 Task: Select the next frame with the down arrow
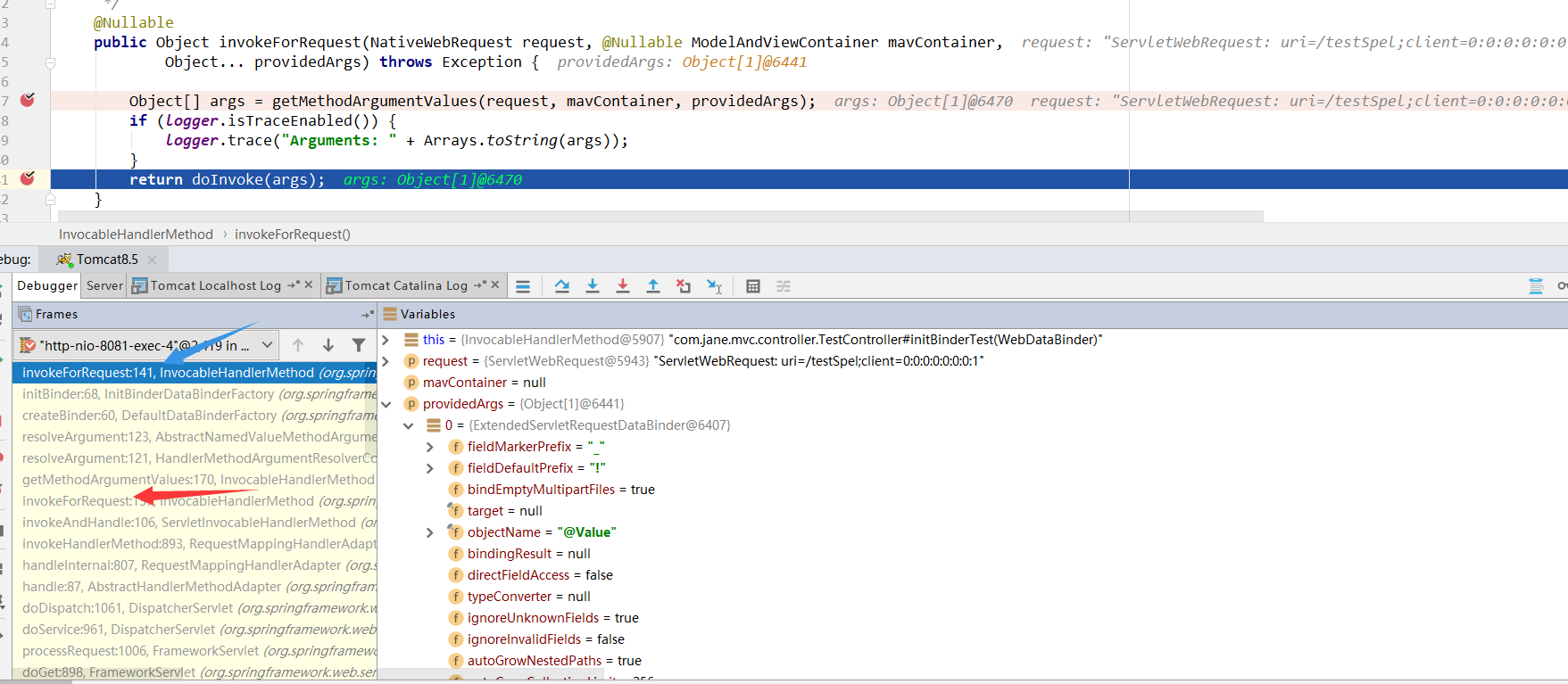(x=328, y=345)
